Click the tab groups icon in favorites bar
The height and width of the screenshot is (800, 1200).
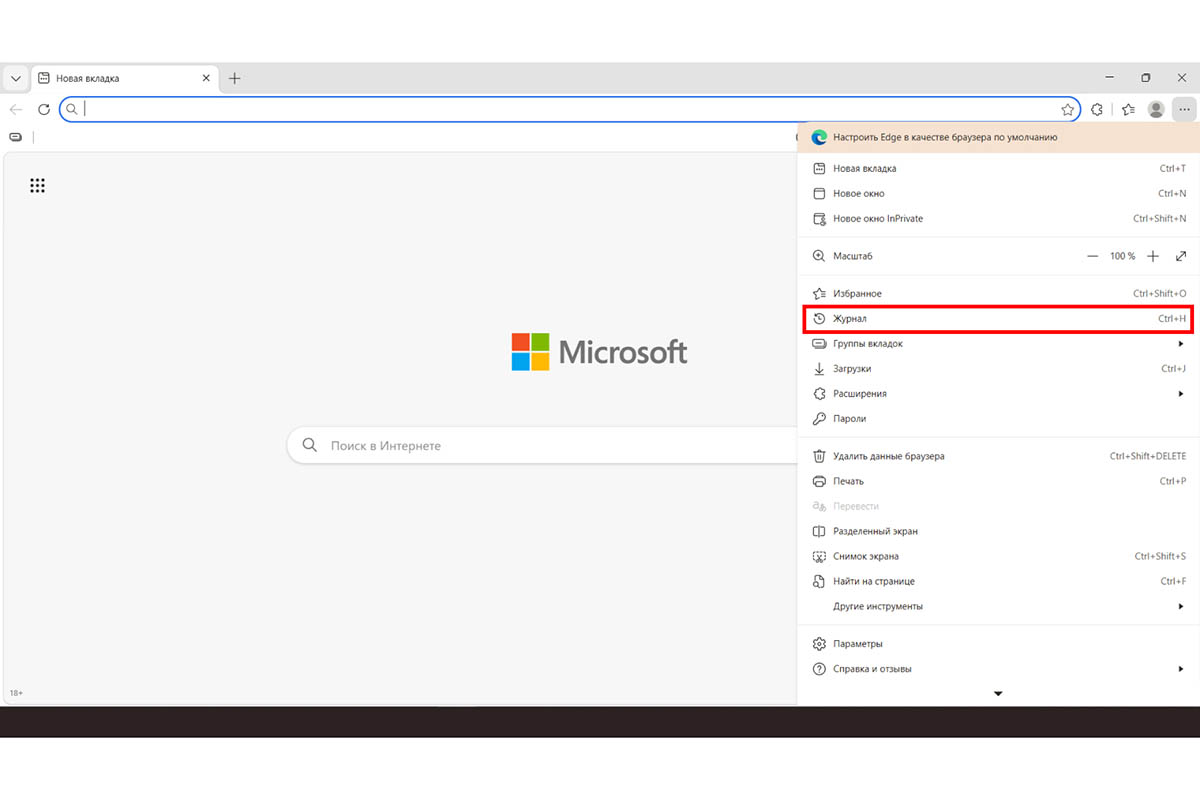tap(15, 137)
